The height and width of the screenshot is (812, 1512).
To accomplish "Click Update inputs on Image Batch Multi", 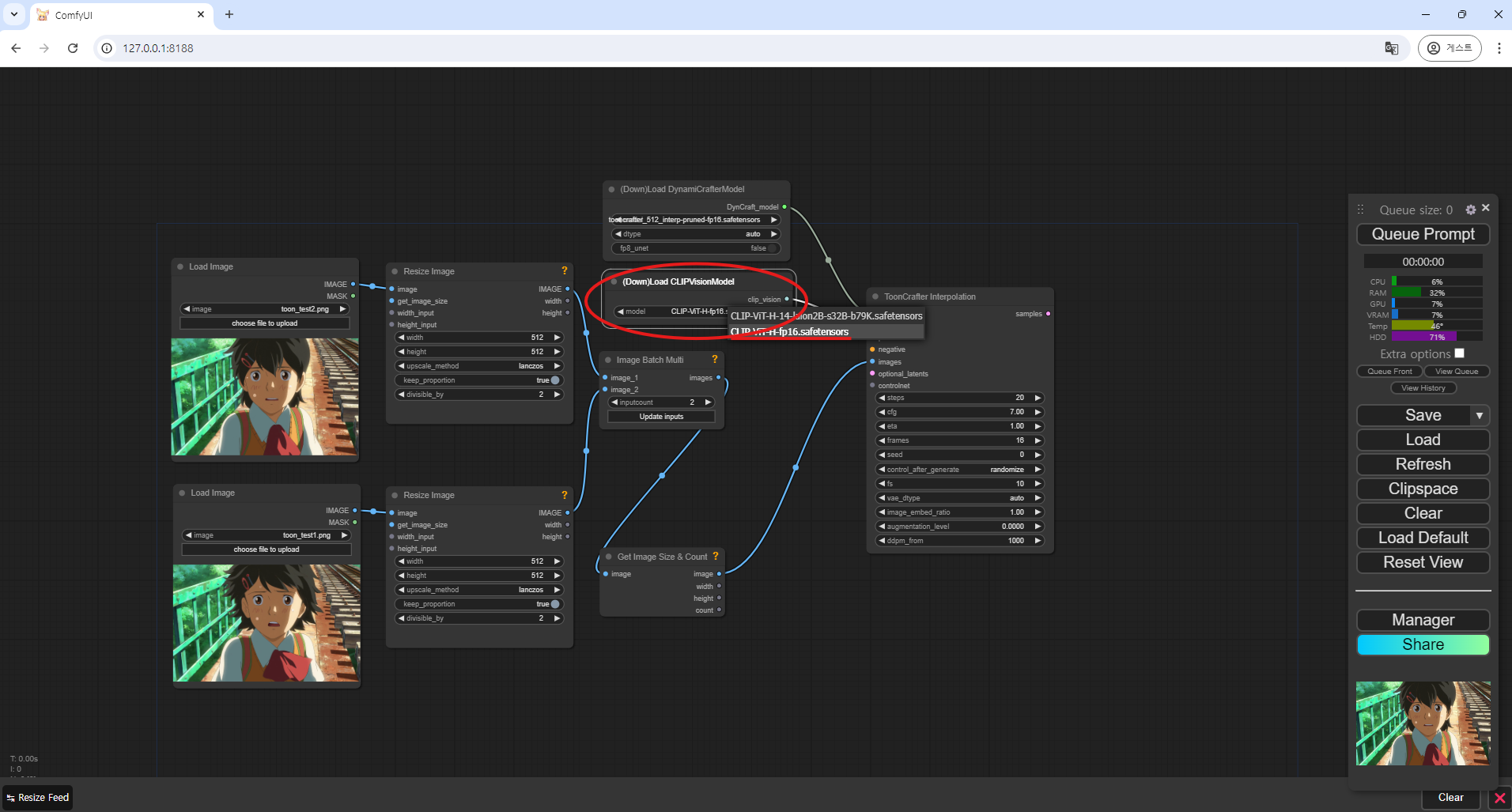I will pos(661,417).
